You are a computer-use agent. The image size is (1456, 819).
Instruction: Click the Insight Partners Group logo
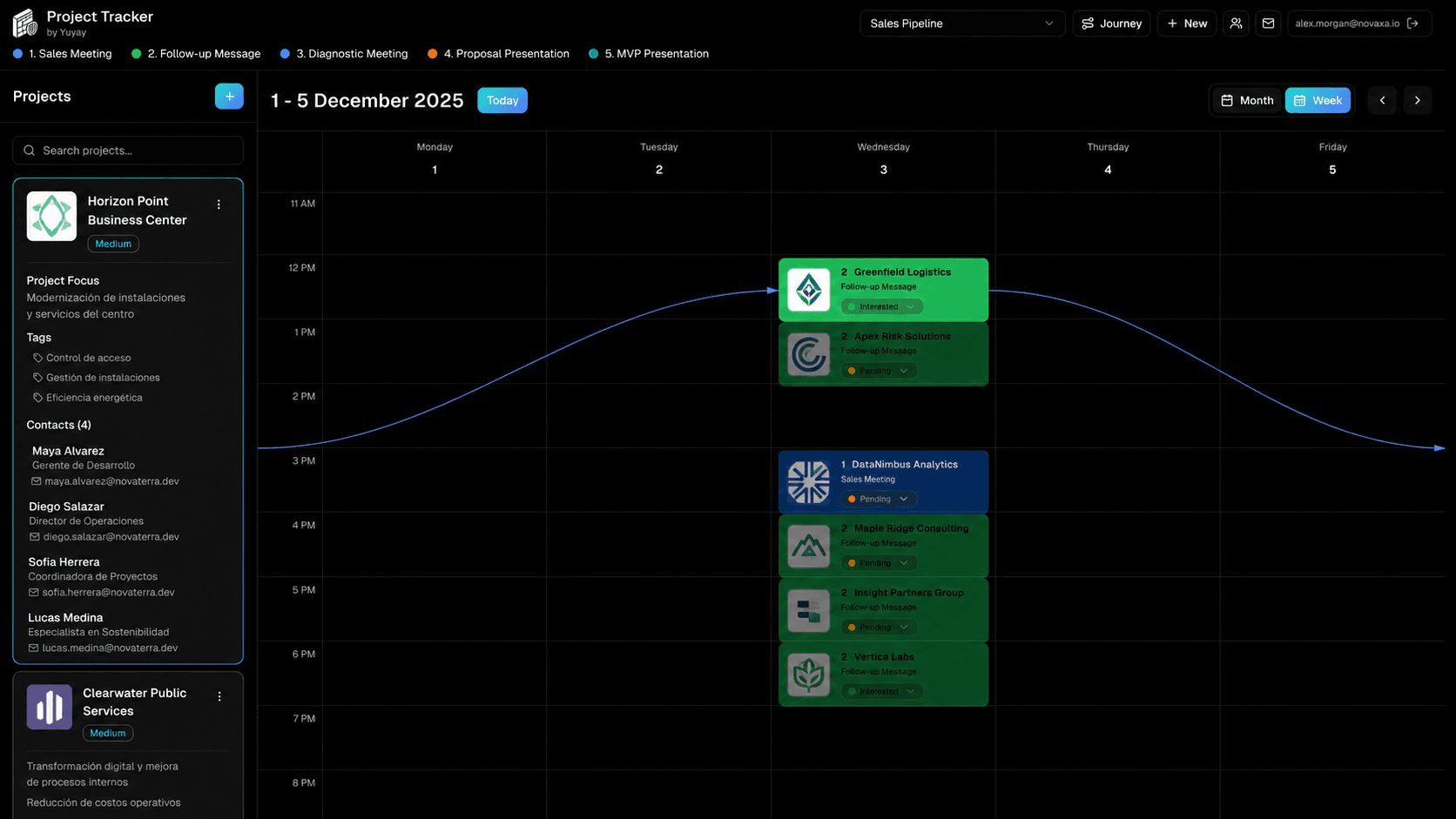pyautogui.click(x=809, y=611)
